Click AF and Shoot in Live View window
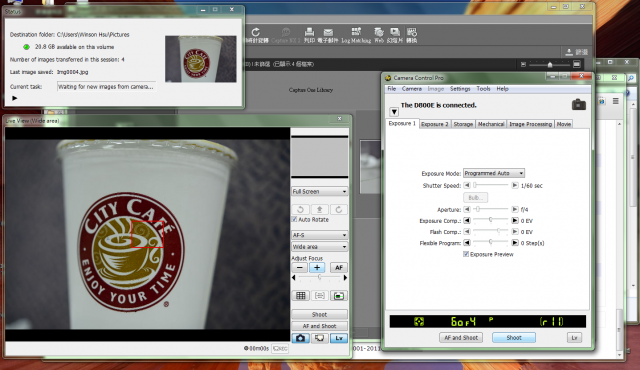Viewport: 640px width, 370px height. point(320,326)
